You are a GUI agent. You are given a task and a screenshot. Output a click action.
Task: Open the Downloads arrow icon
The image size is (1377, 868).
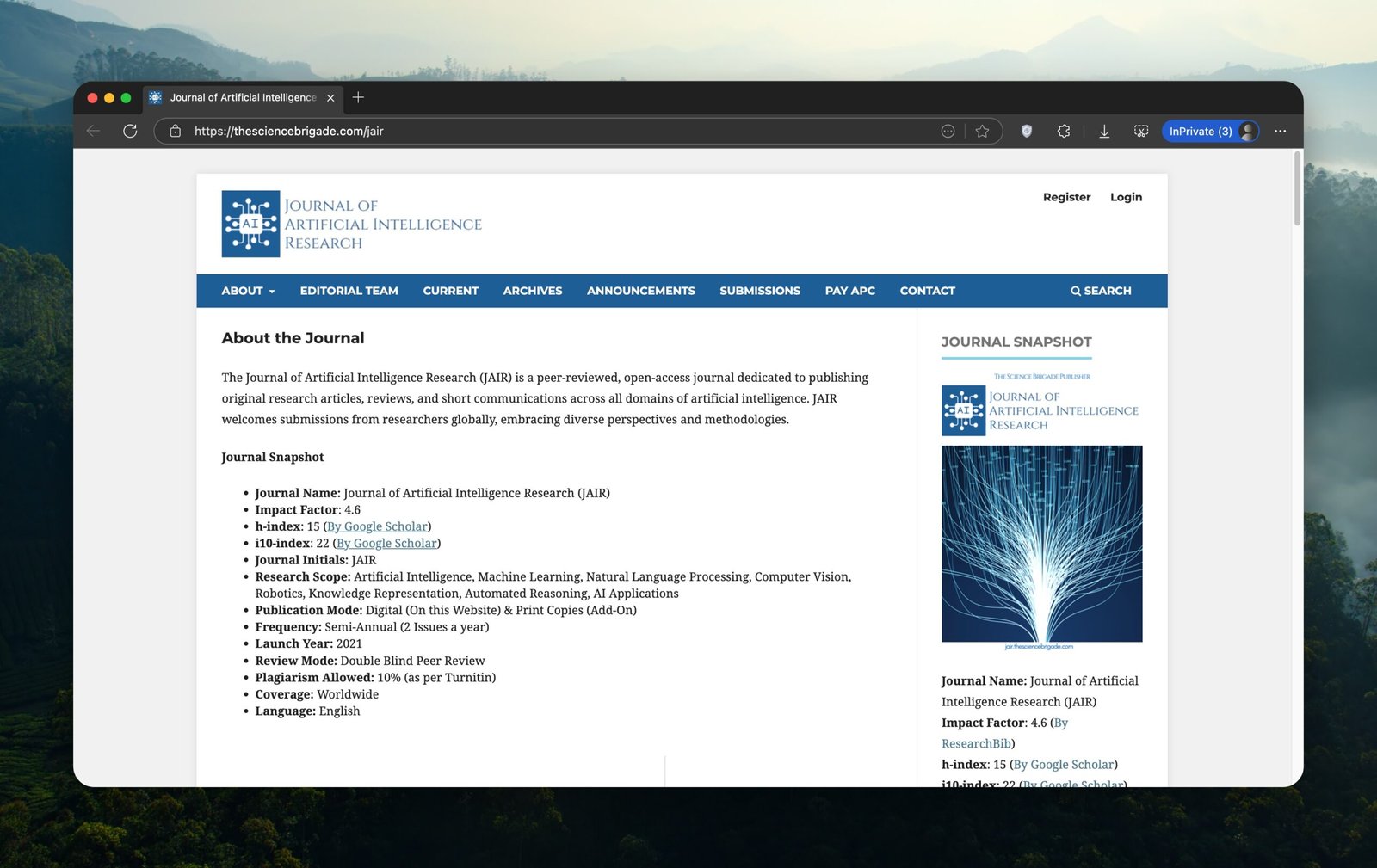point(1104,131)
